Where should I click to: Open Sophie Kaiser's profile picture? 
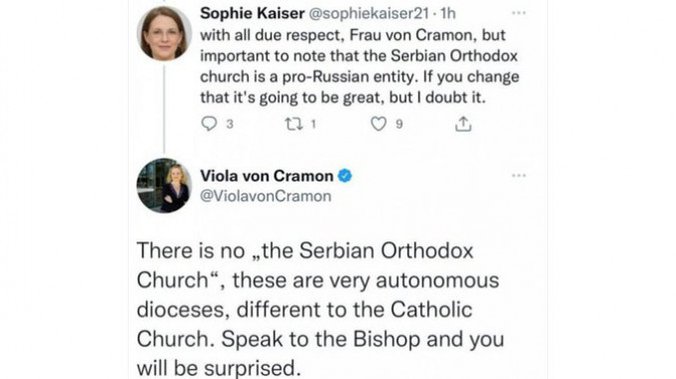click(x=164, y=34)
